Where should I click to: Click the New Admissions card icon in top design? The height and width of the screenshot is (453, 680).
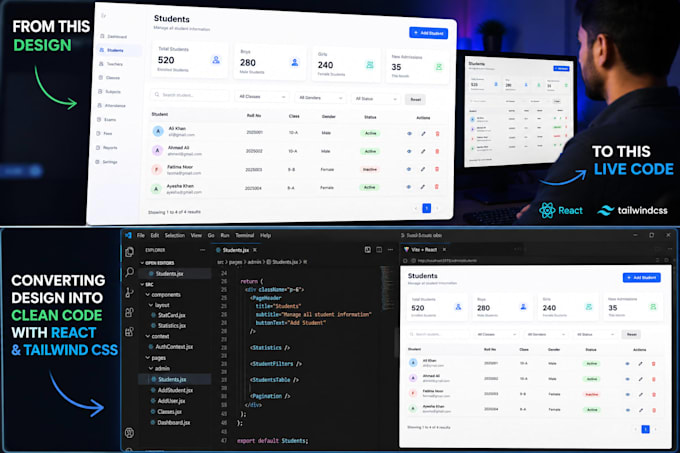pos(438,67)
